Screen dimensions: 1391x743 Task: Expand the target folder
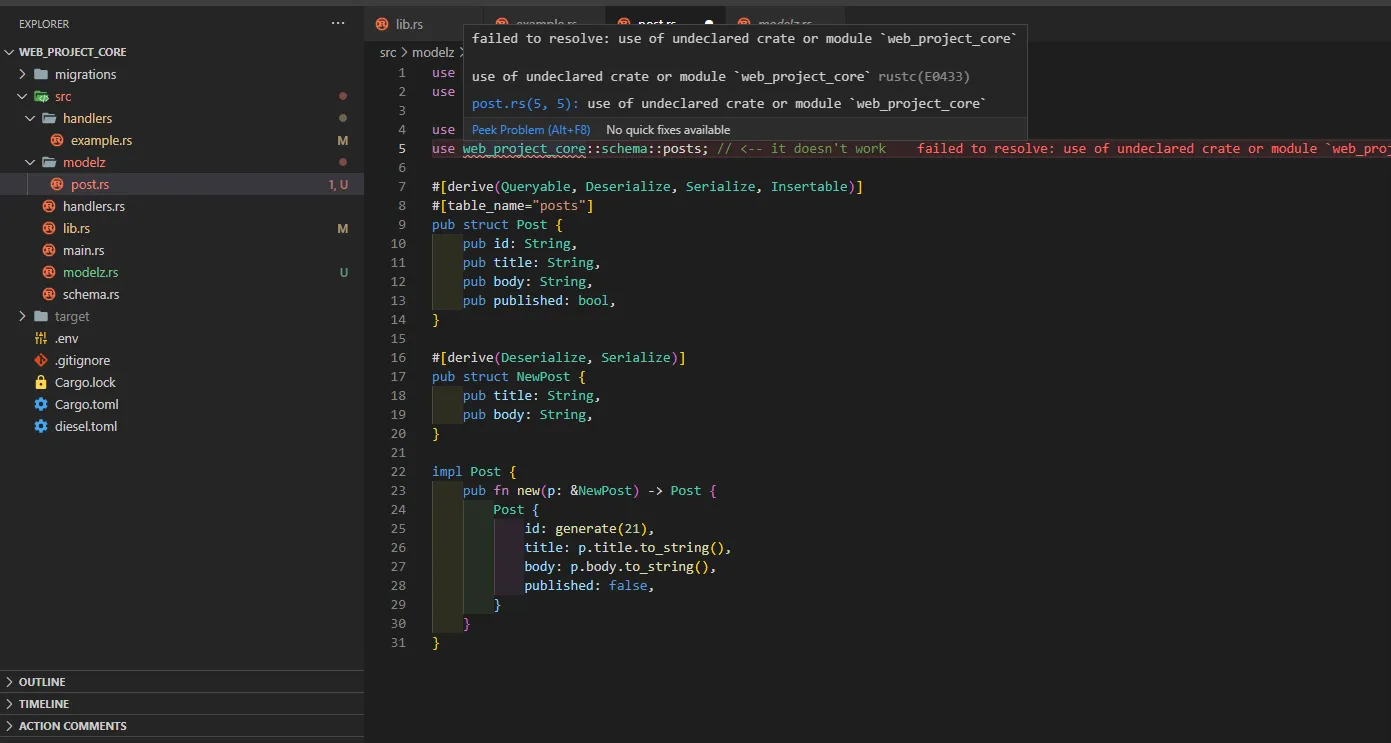[x=23, y=317]
